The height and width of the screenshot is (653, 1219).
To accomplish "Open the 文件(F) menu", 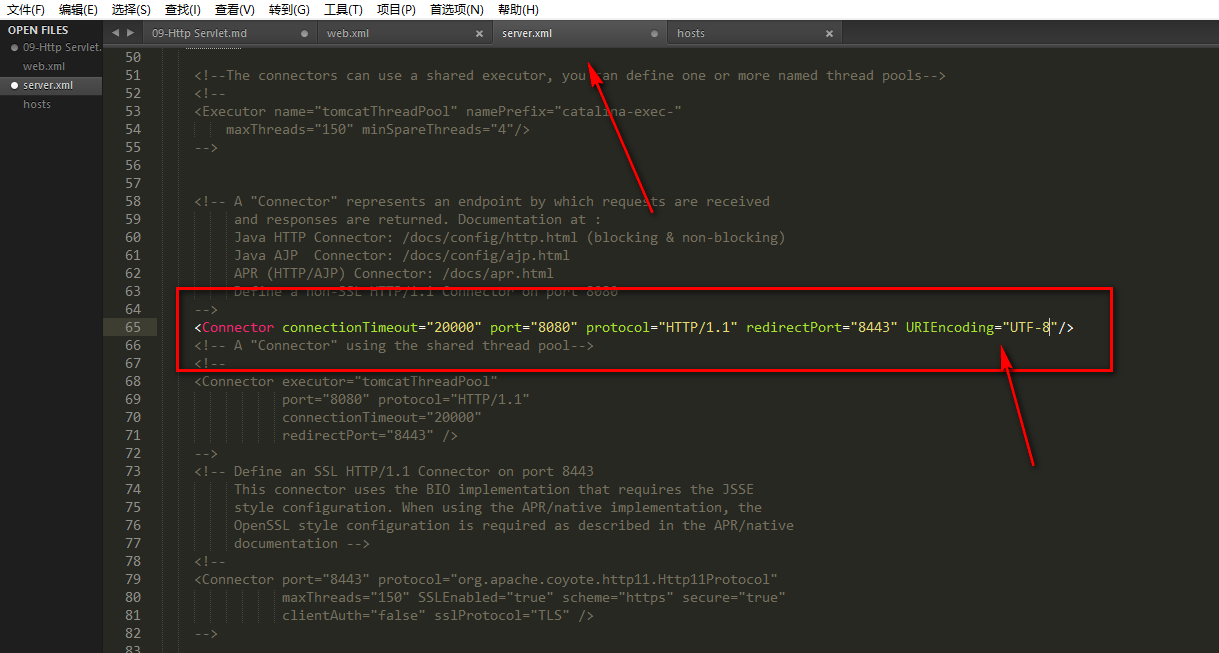I will point(26,9).
